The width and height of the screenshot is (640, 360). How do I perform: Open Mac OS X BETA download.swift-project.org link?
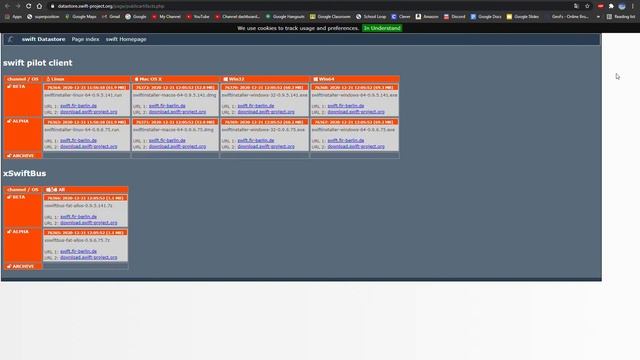point(177,112)
